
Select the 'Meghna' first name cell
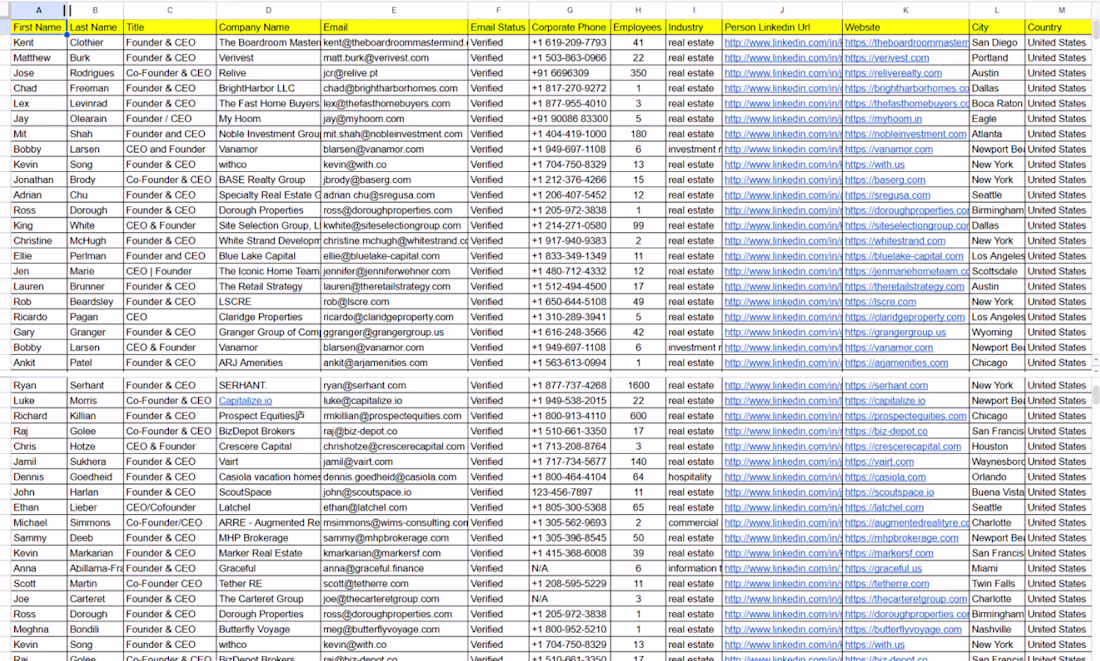pyautogui.click(x=39, y=629)
